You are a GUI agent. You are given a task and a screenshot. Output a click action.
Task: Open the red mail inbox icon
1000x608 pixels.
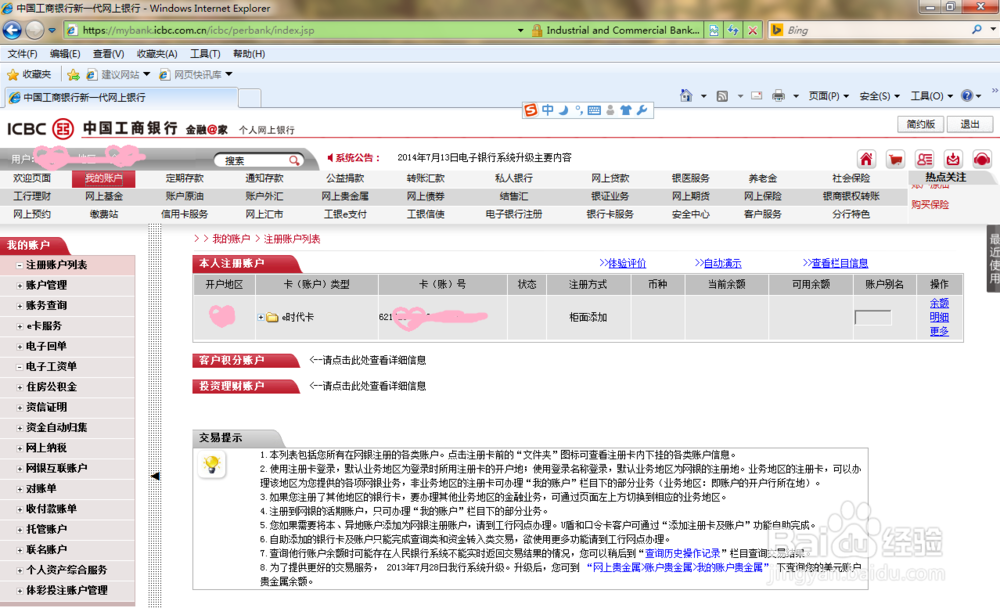[951, 159]
